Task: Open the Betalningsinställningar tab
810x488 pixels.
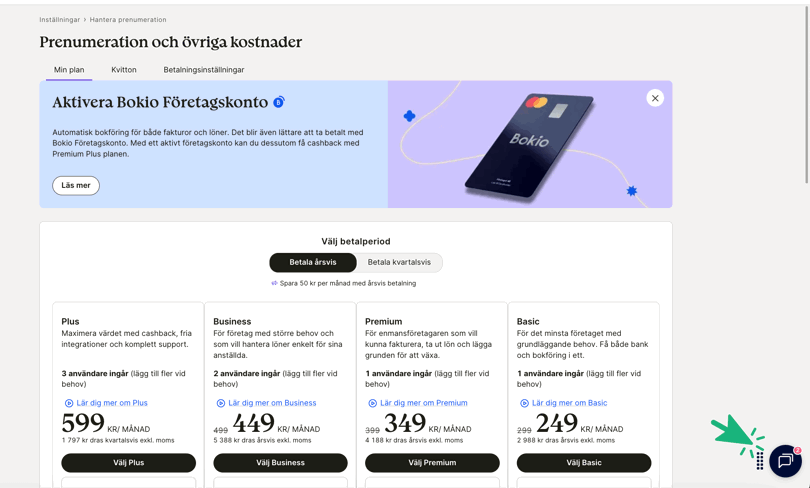Action: click(204, 70)
